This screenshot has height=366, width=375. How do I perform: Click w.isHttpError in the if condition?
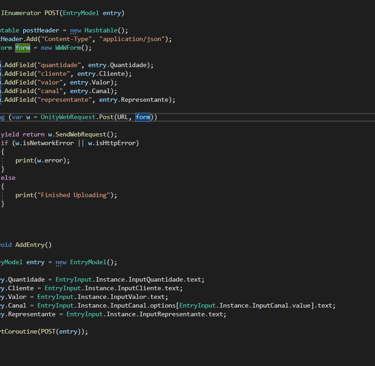112,143
